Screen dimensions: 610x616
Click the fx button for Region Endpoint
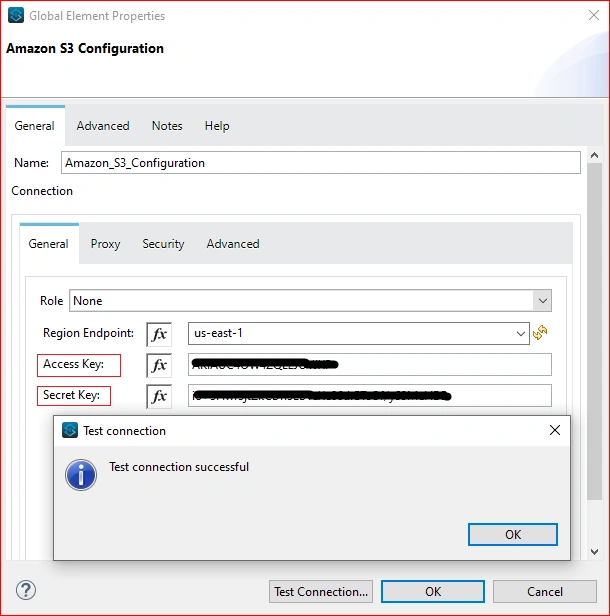tap(159, 334)
